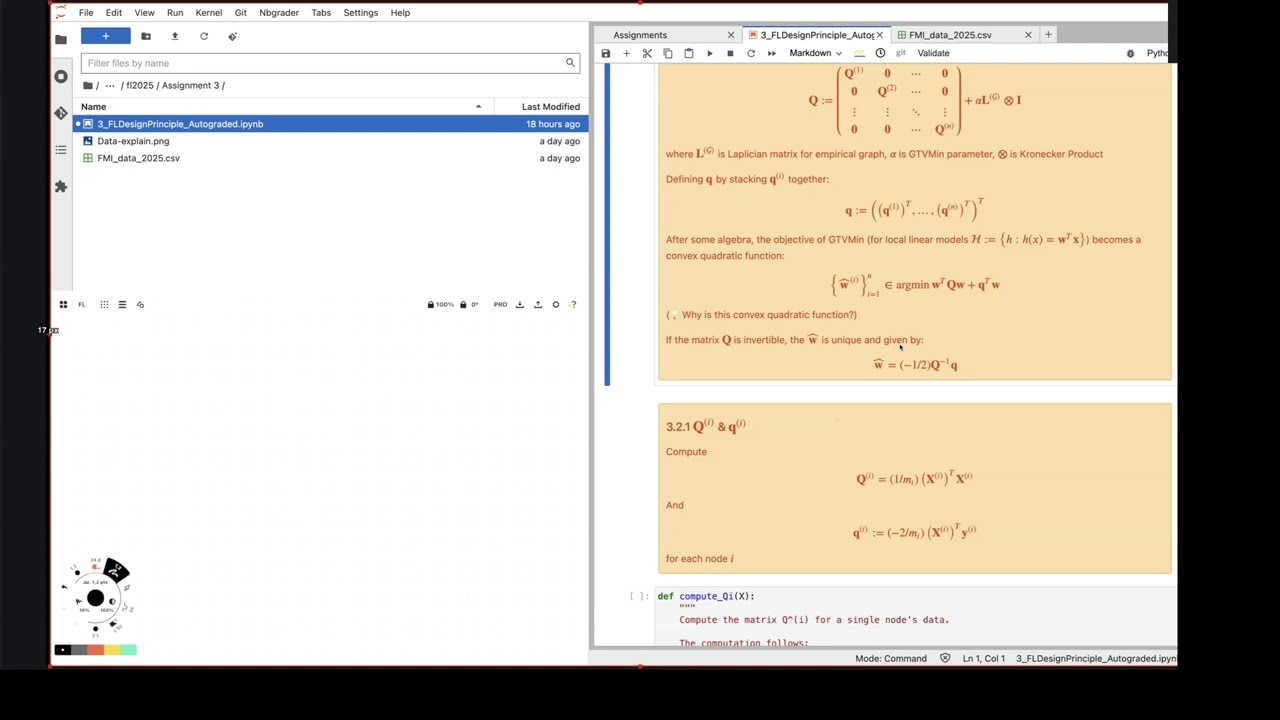Viewport: 1280px width, 720px height.
Task: Go to the root folder icon in breadcrumb
Action: pos(88,85)
